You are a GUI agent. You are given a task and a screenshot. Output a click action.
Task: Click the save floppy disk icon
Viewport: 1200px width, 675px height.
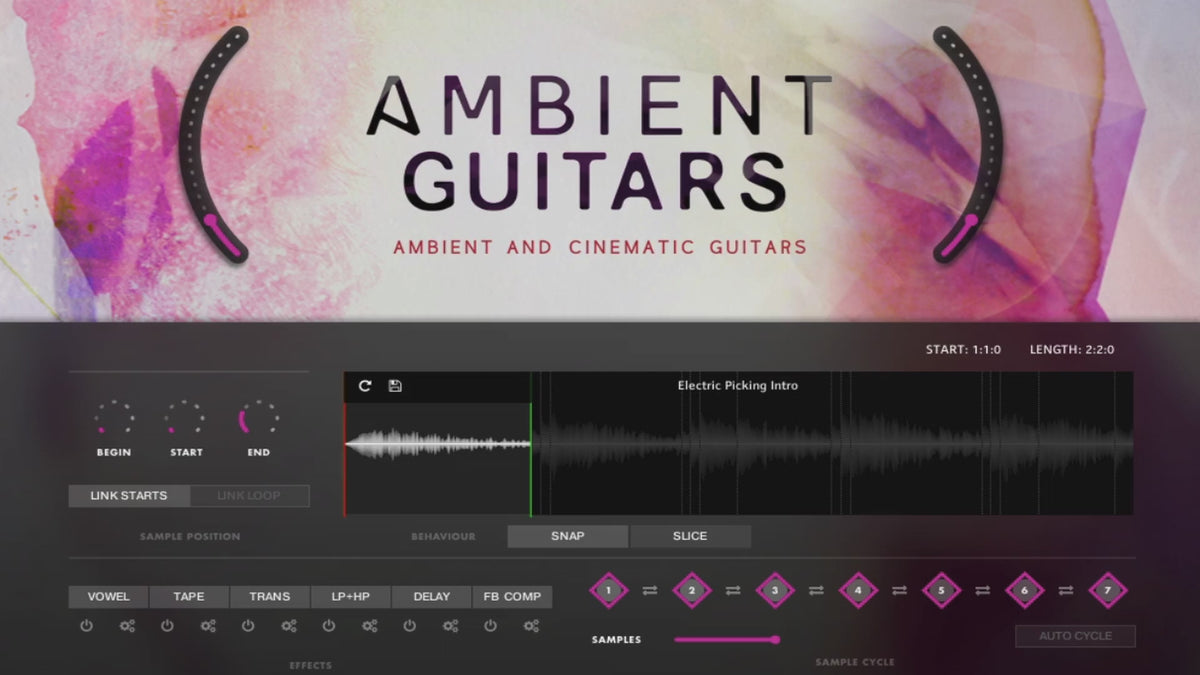tap(395, 386)
